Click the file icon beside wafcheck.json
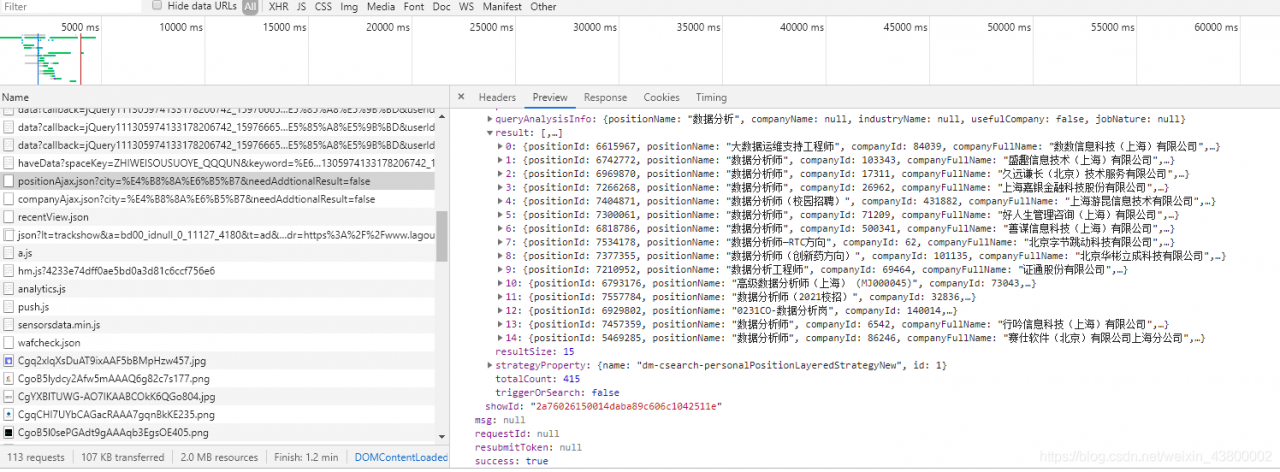Viewport: 1280px width, 472px height. pyautogui.click(x=9, y=343)
